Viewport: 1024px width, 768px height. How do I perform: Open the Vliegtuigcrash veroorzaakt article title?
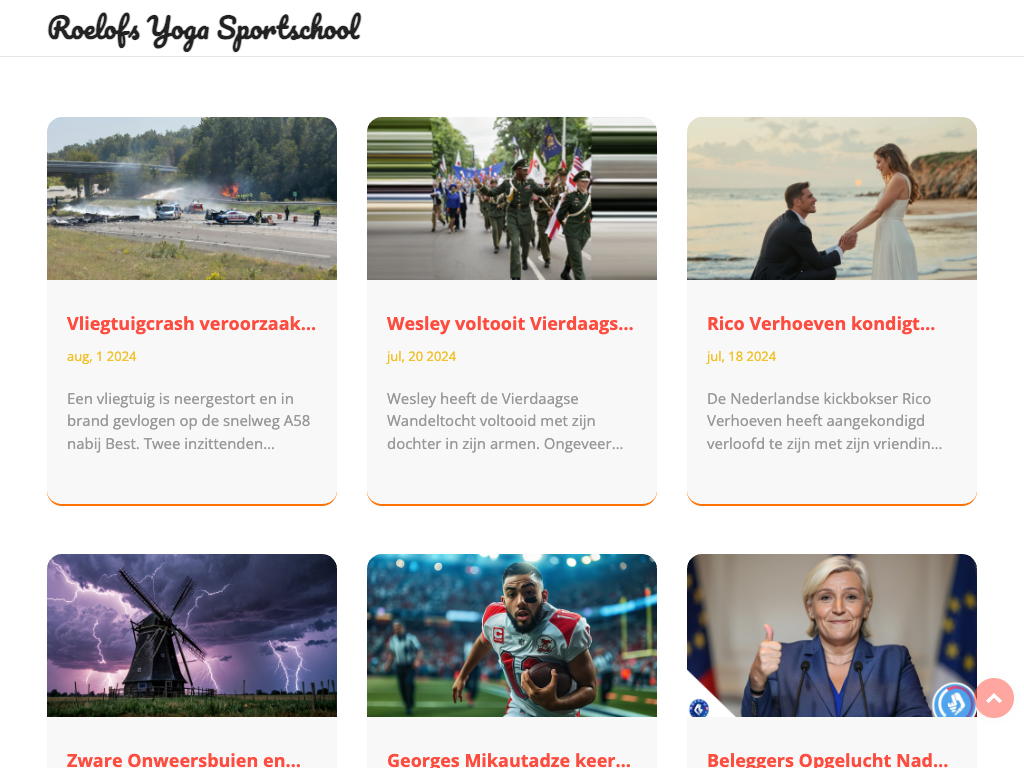tap(191, 324)
